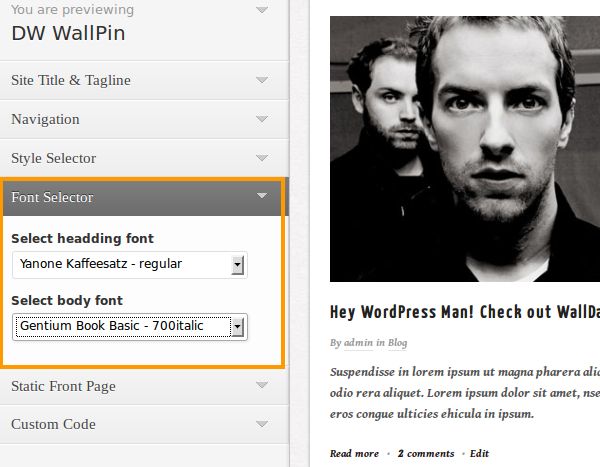This screenshot has height=467, width=600.
Task: Expand the 'You are previewing' theme info
Action: click(x=144, y=29)
